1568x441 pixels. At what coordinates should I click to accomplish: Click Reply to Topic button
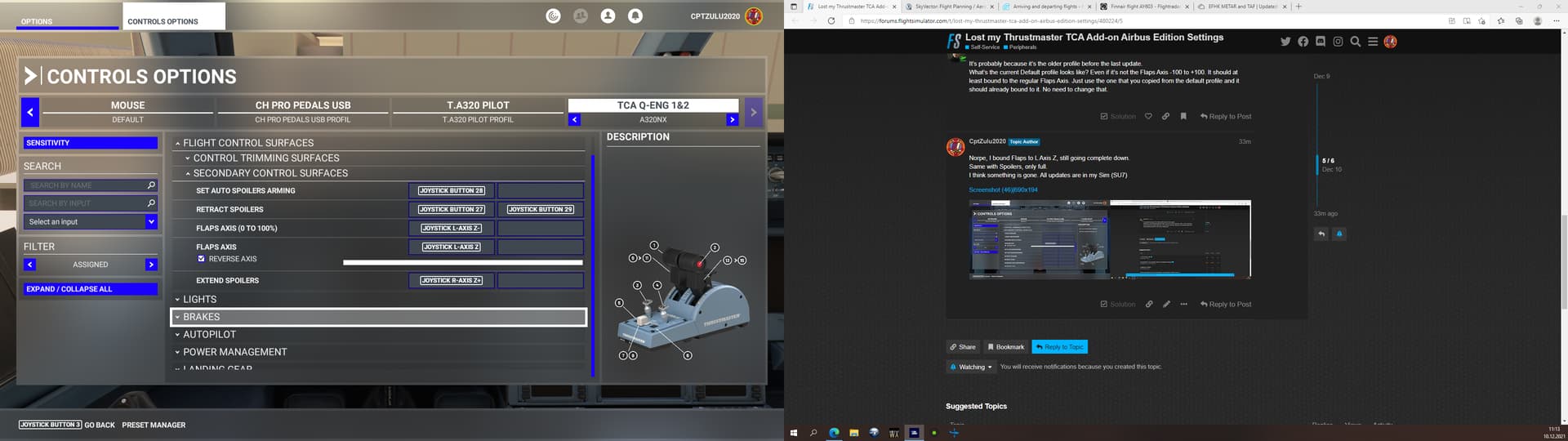pos(1059,347)
